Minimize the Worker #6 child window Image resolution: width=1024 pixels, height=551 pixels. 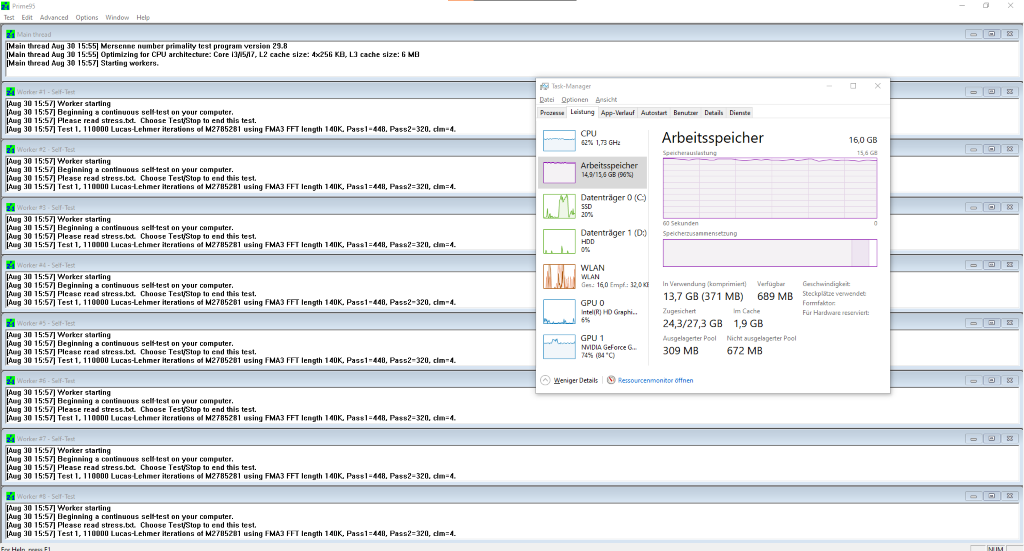pos(973,381)
